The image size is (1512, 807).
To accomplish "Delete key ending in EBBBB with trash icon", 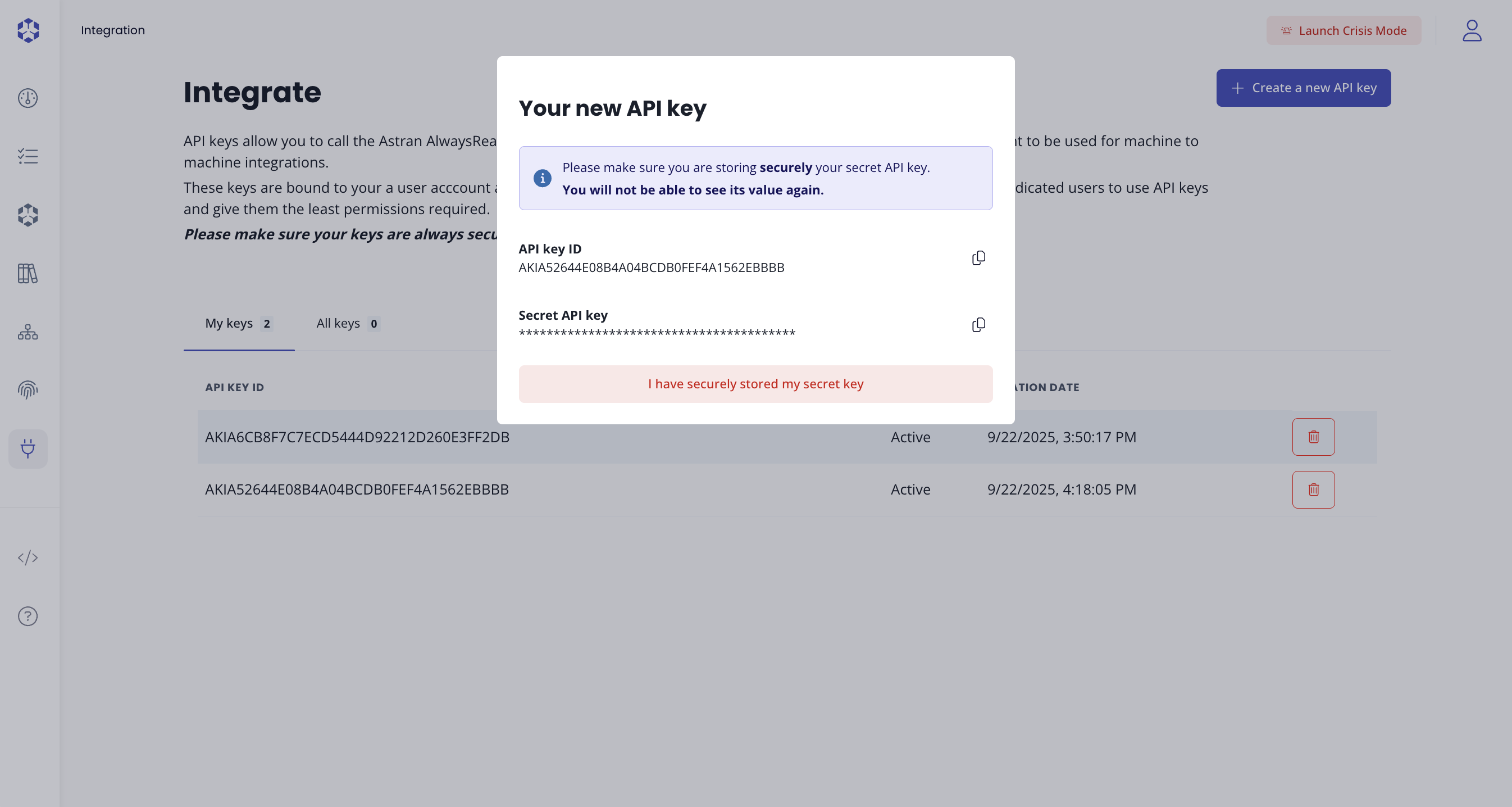I will click(x=1314, y=489).
